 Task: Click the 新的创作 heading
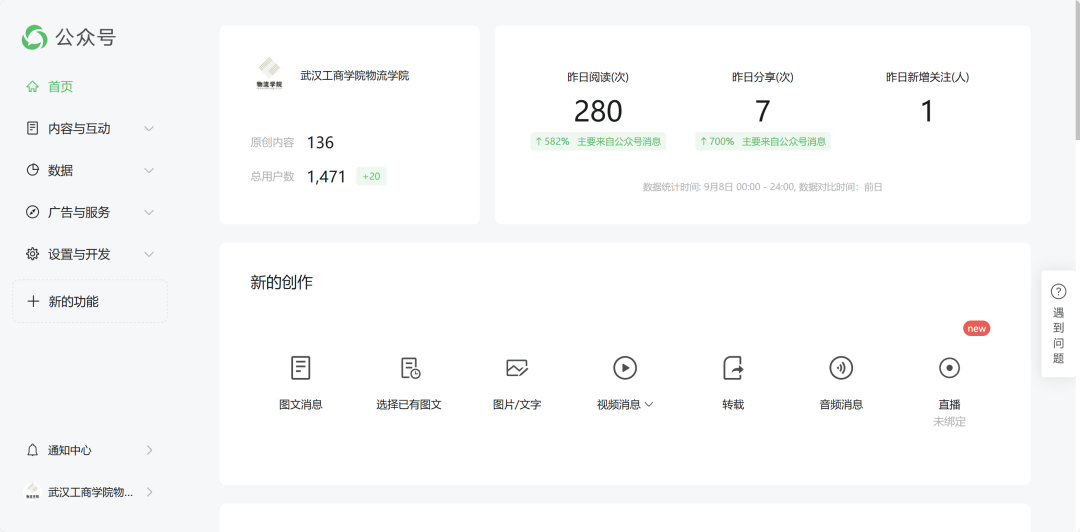point(282,282)
